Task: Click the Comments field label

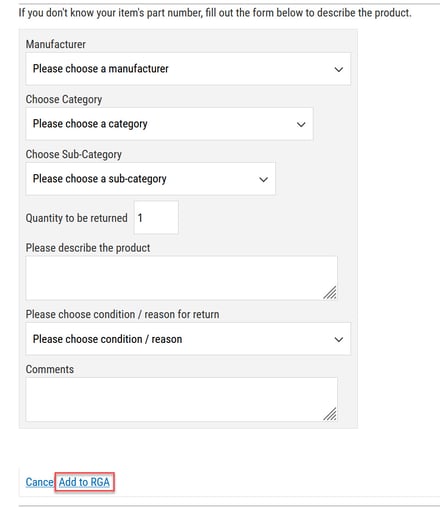Action: coord(50,369)
